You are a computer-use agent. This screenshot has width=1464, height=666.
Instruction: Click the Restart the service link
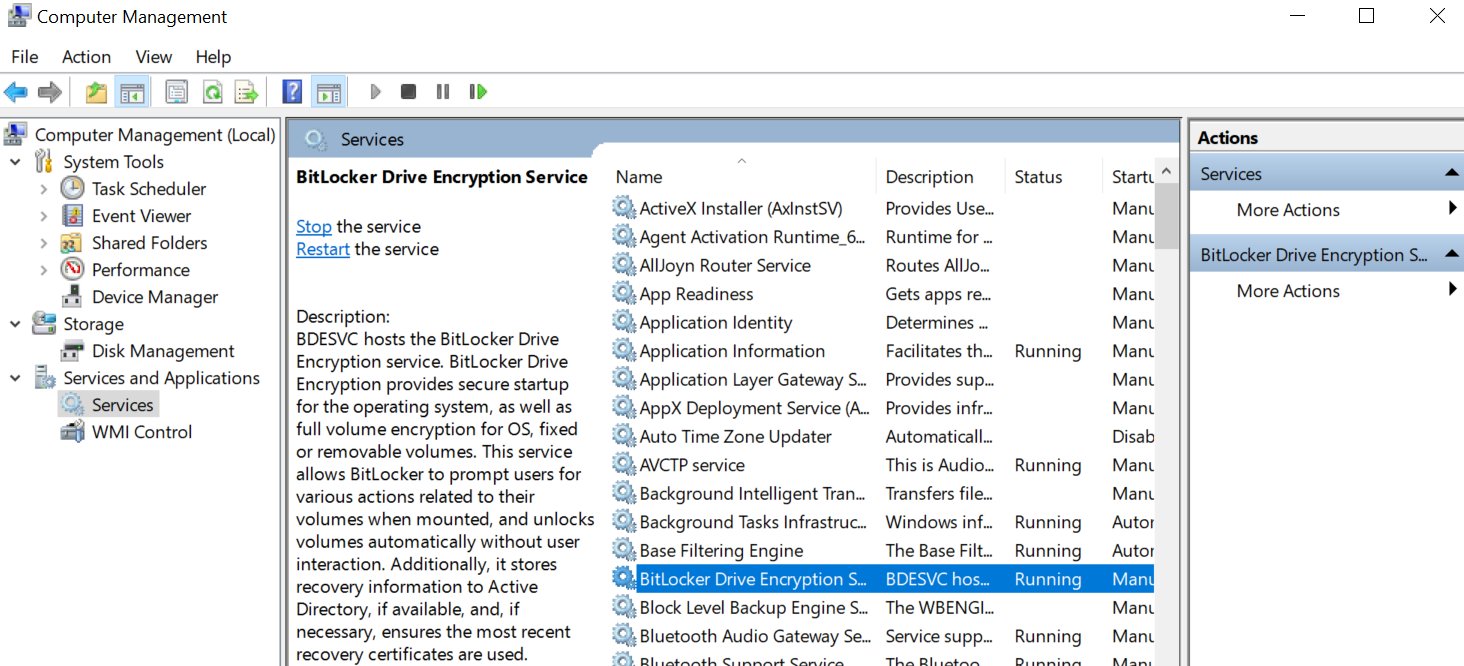tap(323, 249)
